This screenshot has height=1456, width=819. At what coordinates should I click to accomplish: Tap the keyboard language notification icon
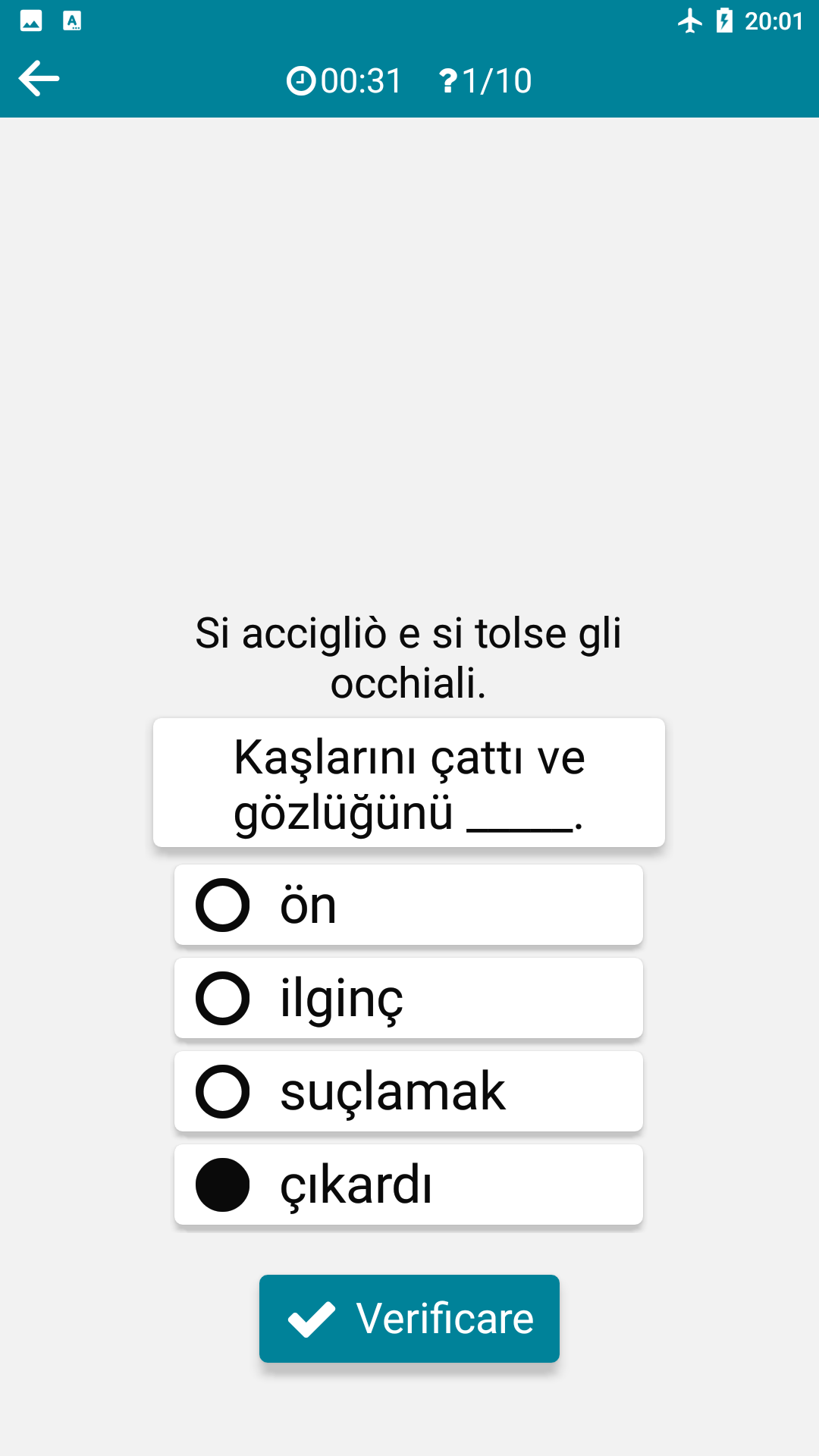[72, 20]
